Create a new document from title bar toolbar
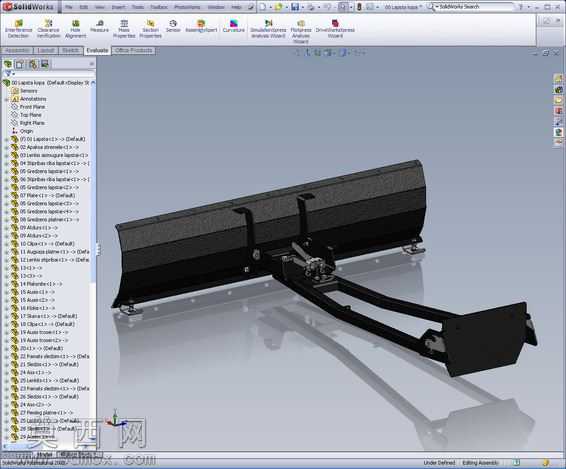Image resolution: width=566 pixels, height=469 pixels. tap(263, 7)
